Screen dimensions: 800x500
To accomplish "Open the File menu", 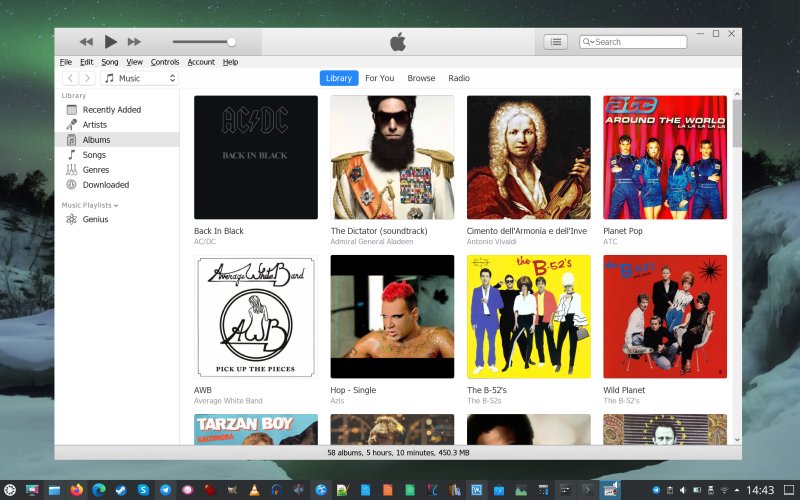I will click(66, 62).
